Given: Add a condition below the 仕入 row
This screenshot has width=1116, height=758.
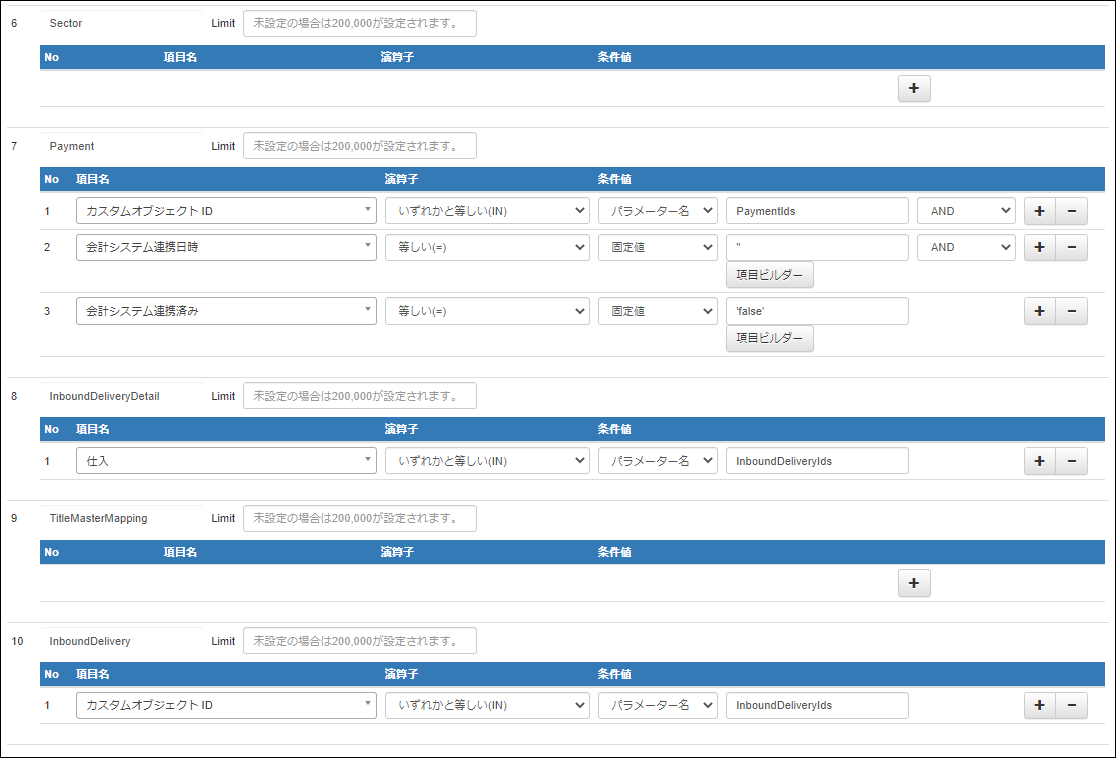Looking at the screenshot, I should click(1039, 461).
